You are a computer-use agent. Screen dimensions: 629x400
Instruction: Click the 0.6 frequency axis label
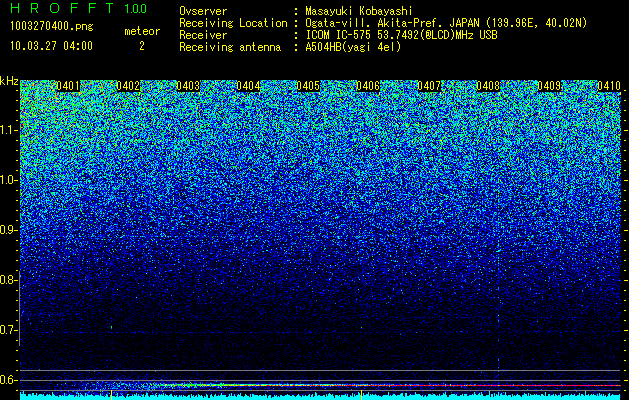(x=8, y=380)
